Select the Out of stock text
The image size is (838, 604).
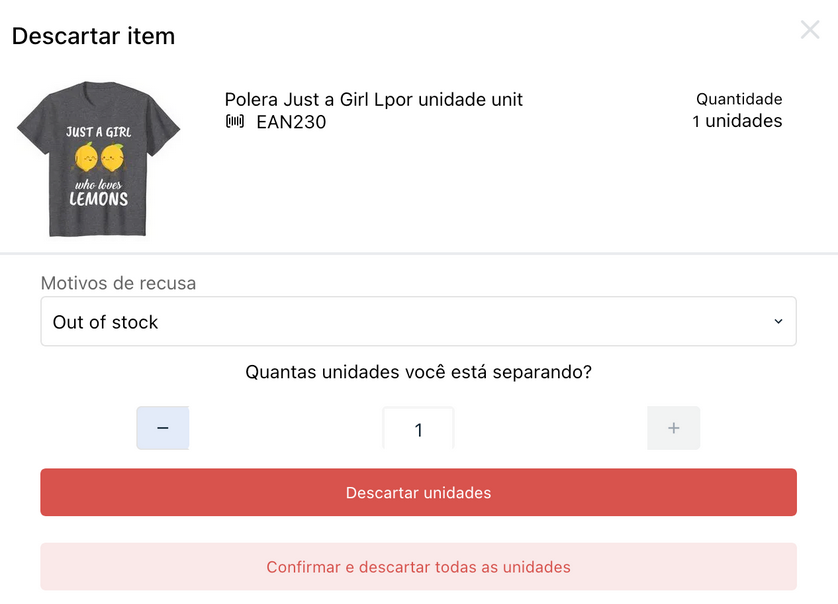pos(105,322)
